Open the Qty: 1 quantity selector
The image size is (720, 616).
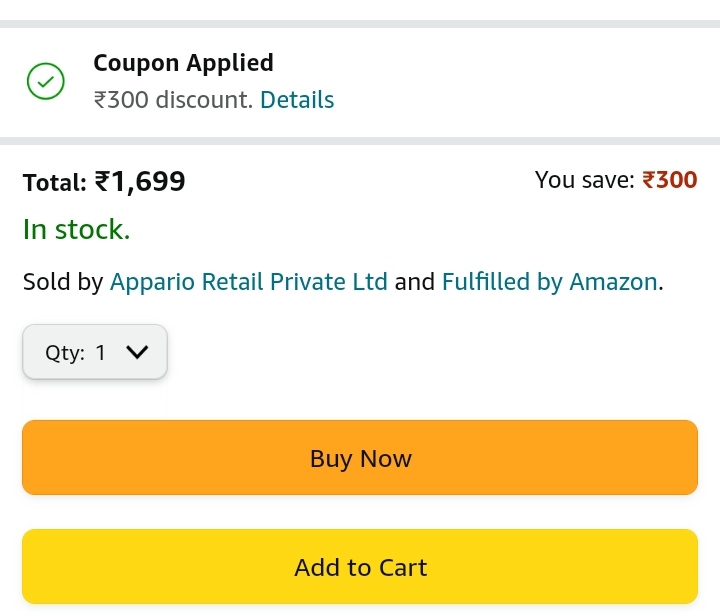(95, 352)
